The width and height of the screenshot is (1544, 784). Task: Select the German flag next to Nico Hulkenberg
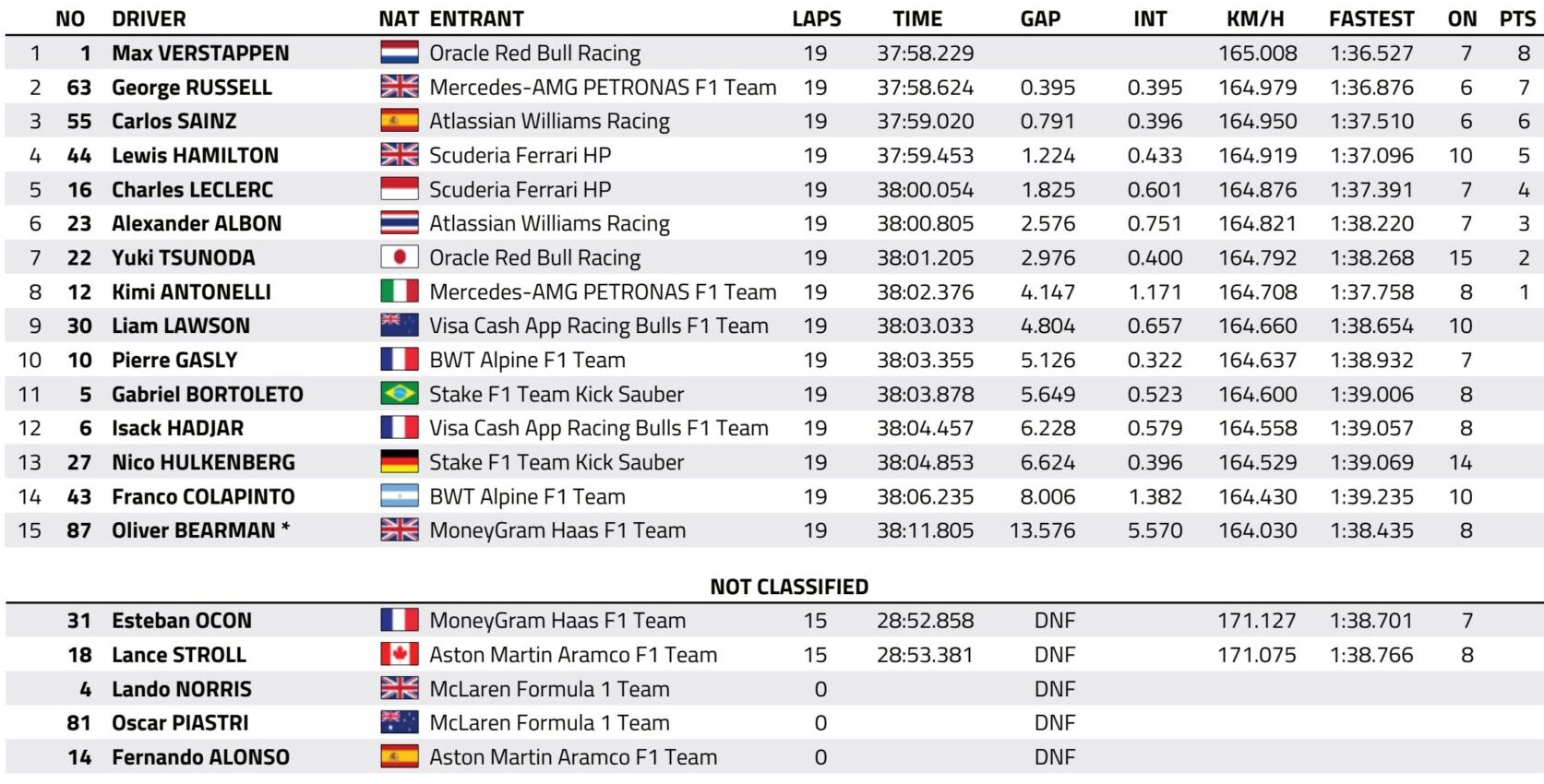[x=400, y=462]
